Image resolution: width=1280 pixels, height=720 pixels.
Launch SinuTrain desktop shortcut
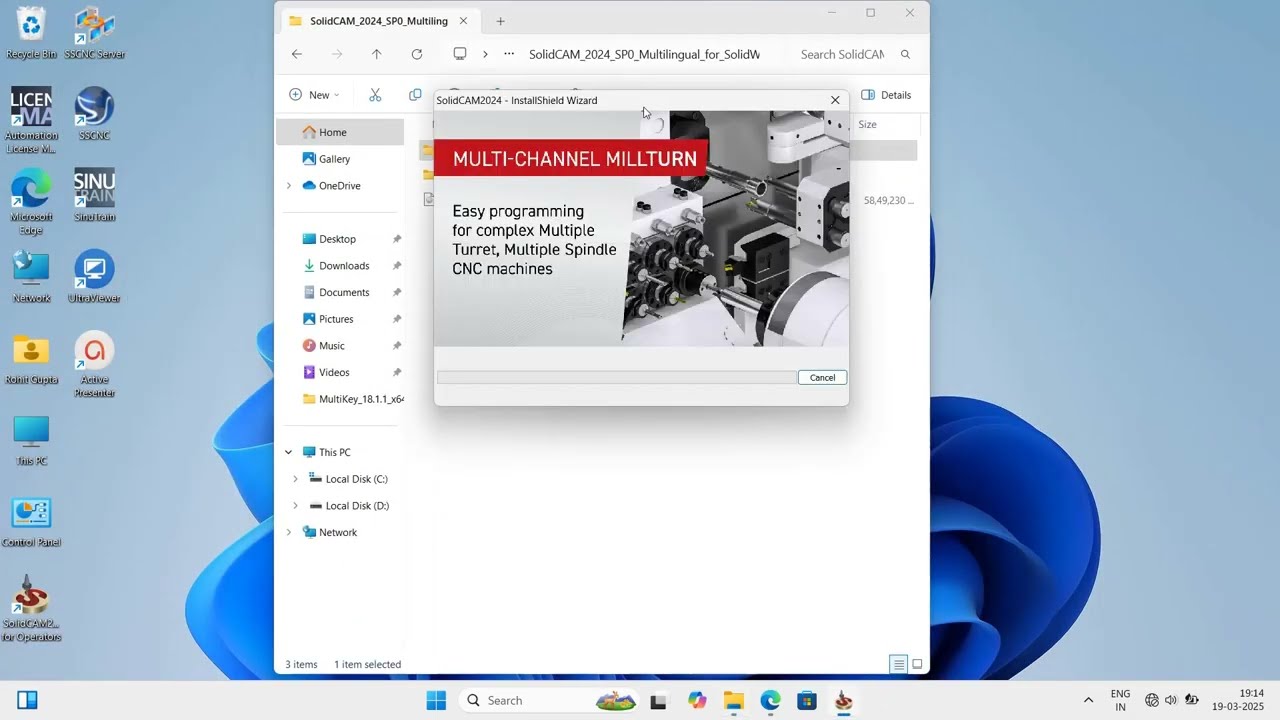[94, 195]
